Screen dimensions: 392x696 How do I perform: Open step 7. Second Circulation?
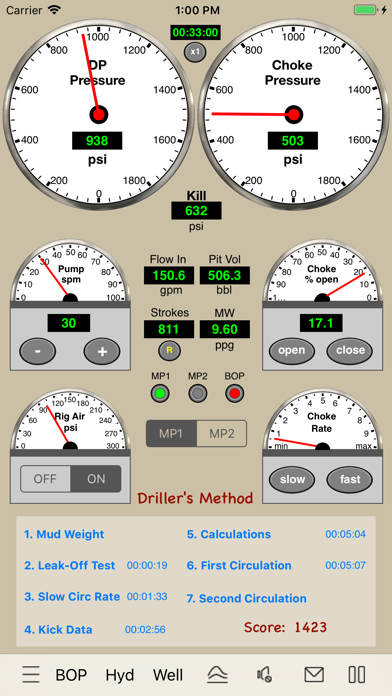point(246,598)
